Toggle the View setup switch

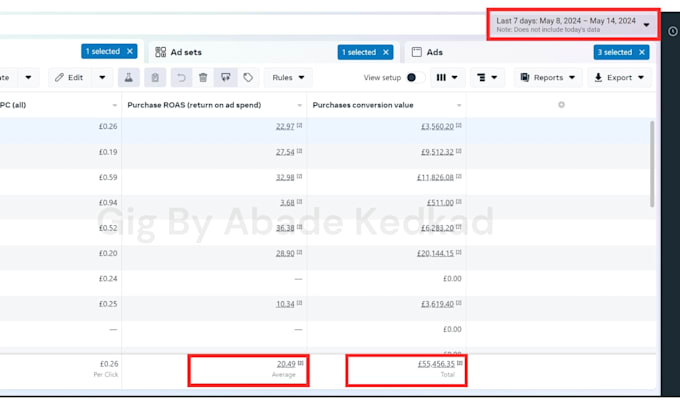click(x=416, y=78)
